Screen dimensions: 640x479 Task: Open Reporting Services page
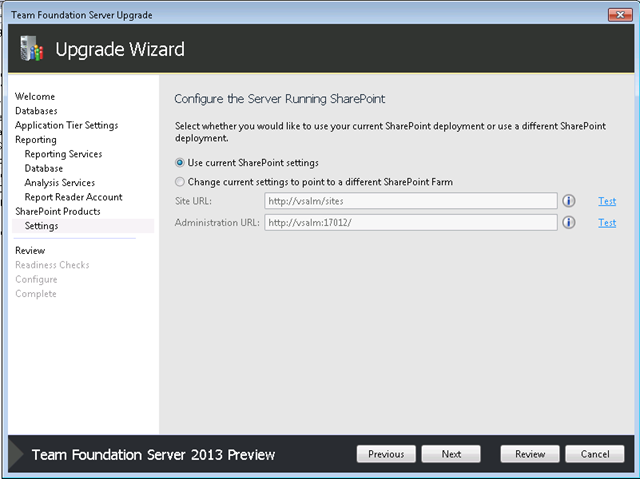pos(63,154)
